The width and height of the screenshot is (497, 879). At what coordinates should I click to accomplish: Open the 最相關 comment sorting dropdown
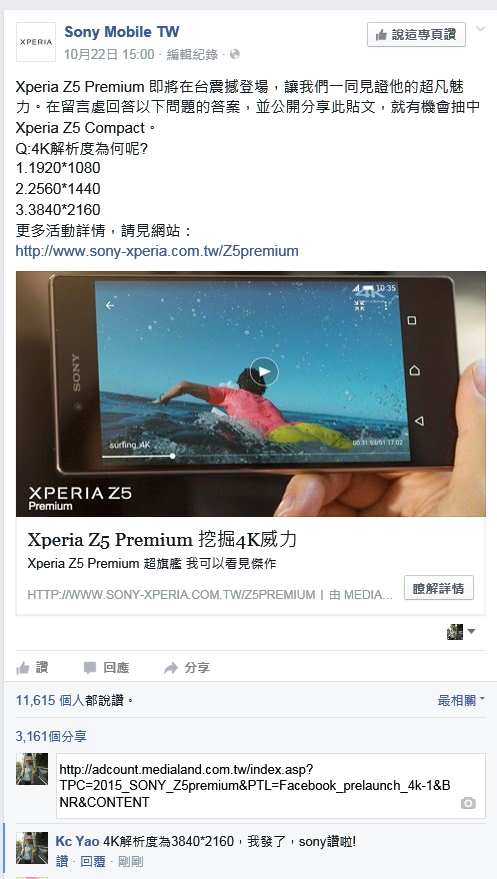(461, 700)
